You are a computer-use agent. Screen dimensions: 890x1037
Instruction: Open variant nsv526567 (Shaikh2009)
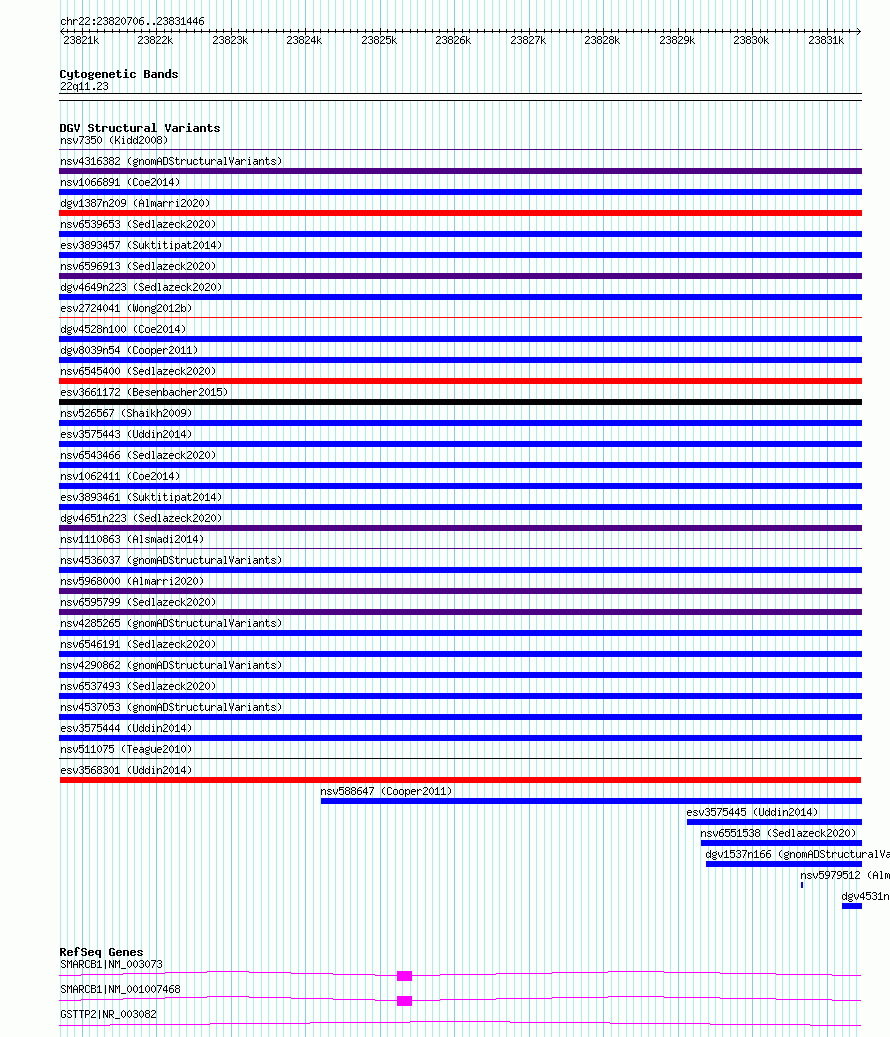point(126,413)
